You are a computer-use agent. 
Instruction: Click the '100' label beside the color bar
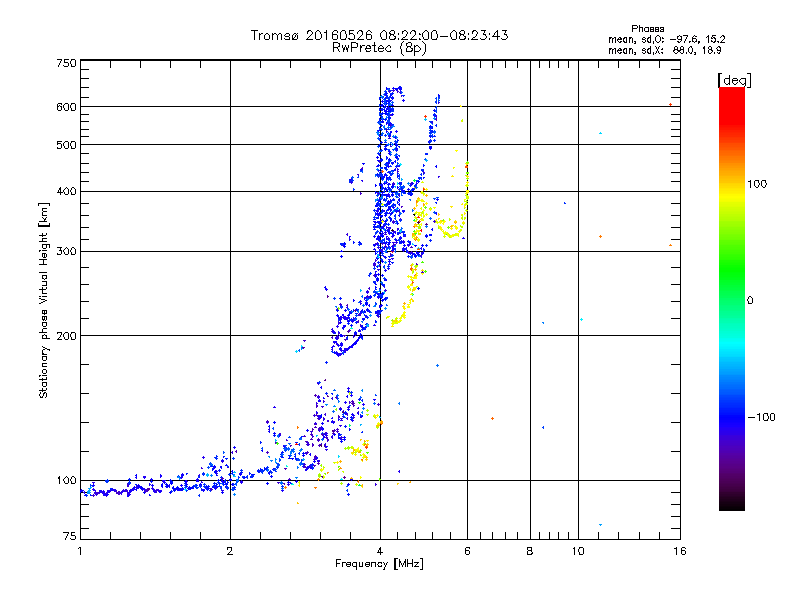pyautogui.click(x=757, y=184)
